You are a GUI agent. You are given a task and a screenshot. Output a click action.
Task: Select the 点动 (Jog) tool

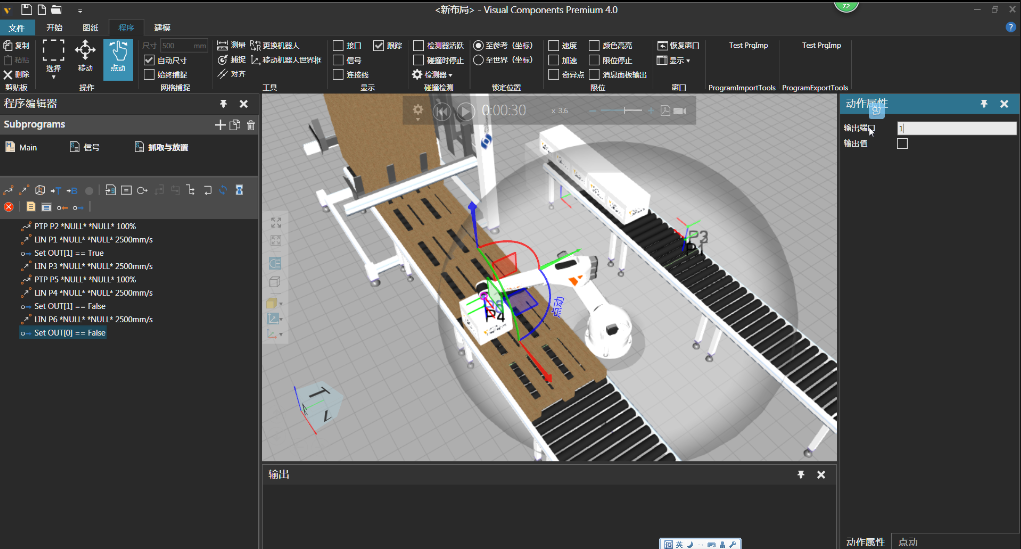118,59
